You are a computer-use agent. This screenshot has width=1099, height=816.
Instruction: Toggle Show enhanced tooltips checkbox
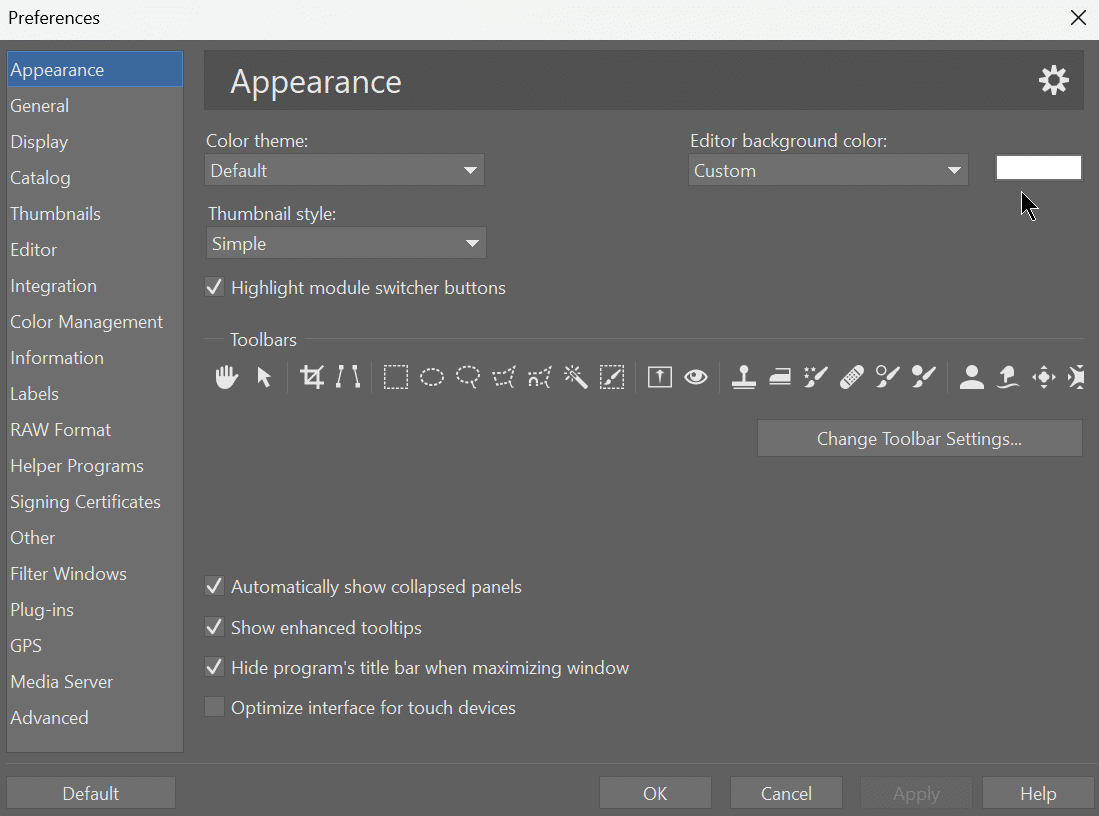coord(214,628)
